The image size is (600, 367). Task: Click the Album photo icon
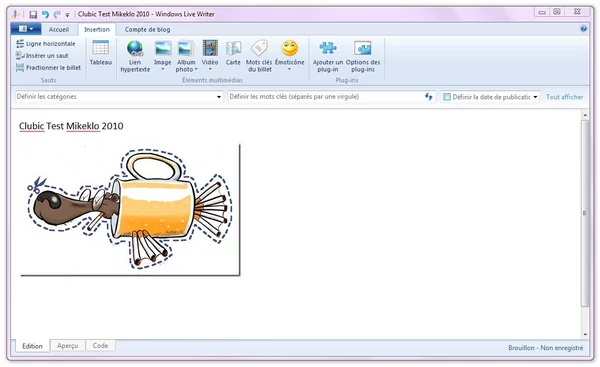pos(186,49)
